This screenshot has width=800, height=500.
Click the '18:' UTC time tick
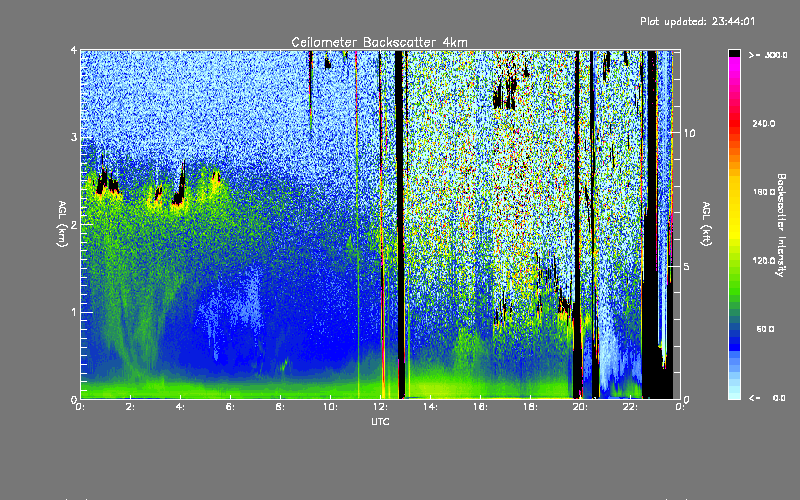(530, 407)
